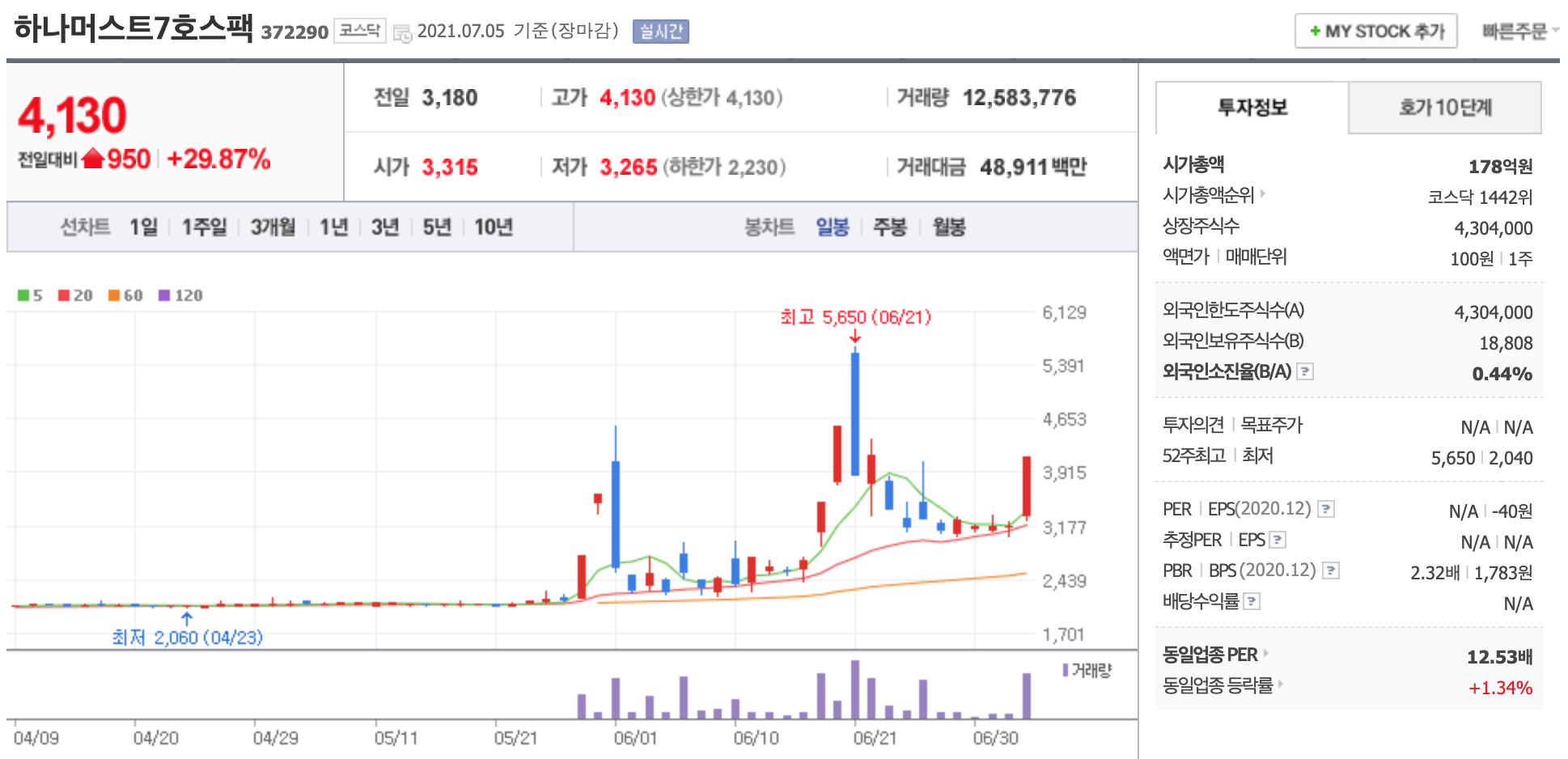This screenshot has width=1568, height=759.
Task: Click the current price 4,130
Action: tap(72, 116)
